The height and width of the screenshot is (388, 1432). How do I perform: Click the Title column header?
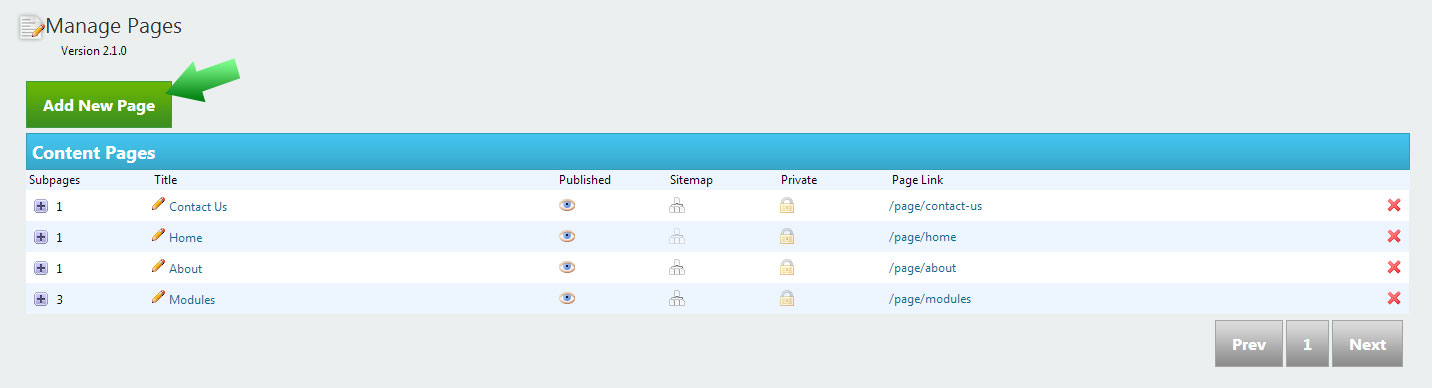point(165,180)
